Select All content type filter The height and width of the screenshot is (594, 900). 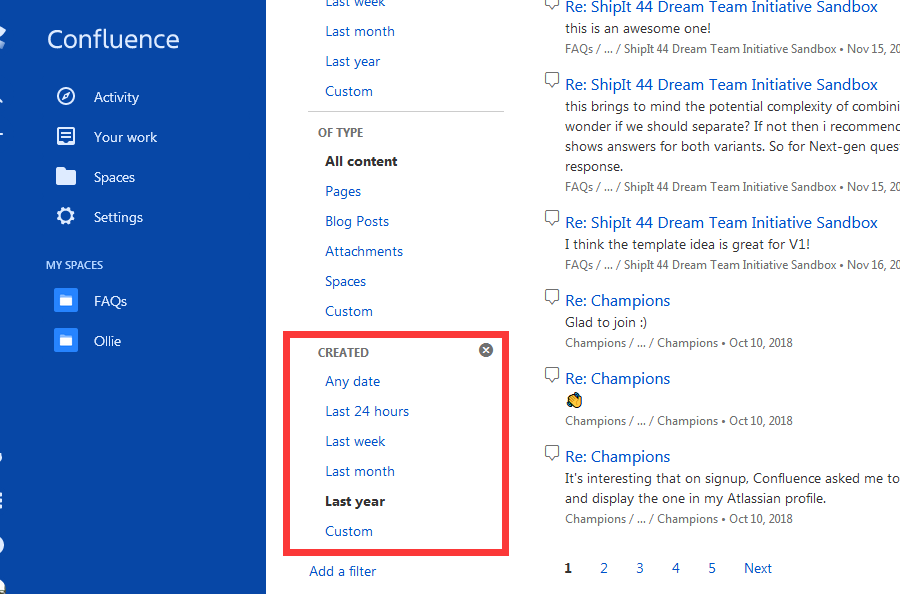click(x=361, y=161)
